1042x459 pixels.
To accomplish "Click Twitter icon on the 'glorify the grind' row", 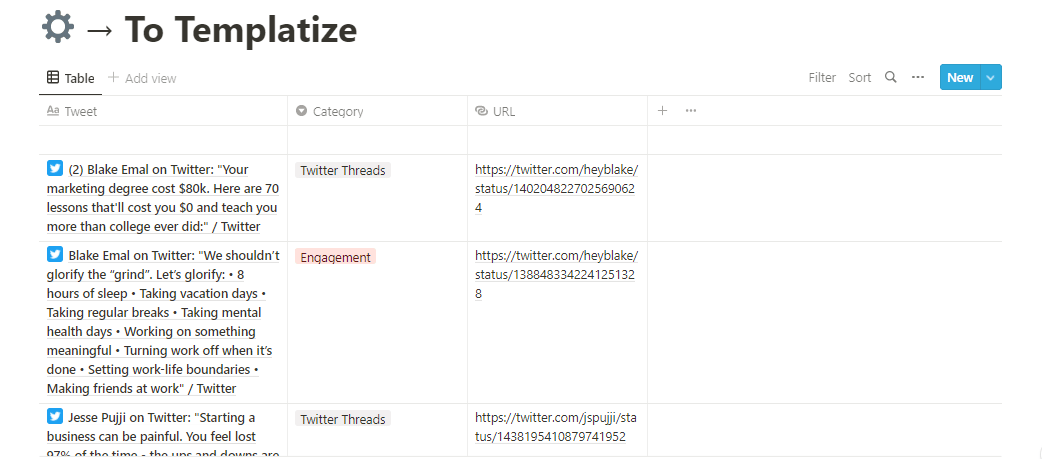I will pyautogui.click(x=55, y=255).
